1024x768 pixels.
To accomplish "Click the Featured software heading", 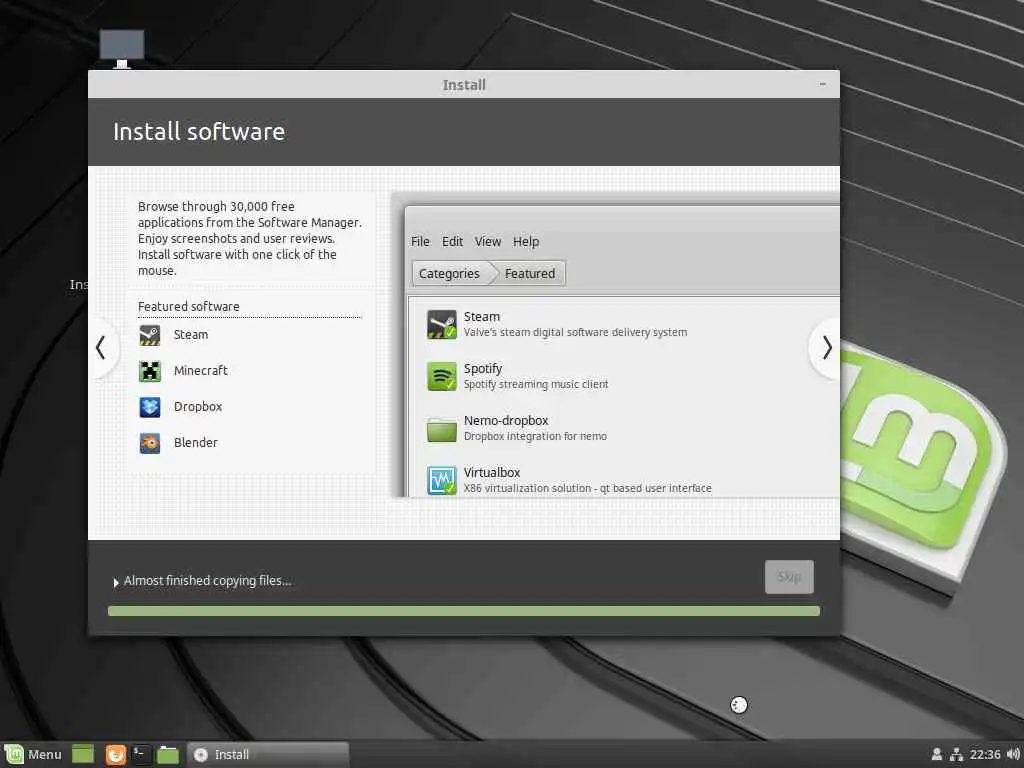I will [189, 306].
